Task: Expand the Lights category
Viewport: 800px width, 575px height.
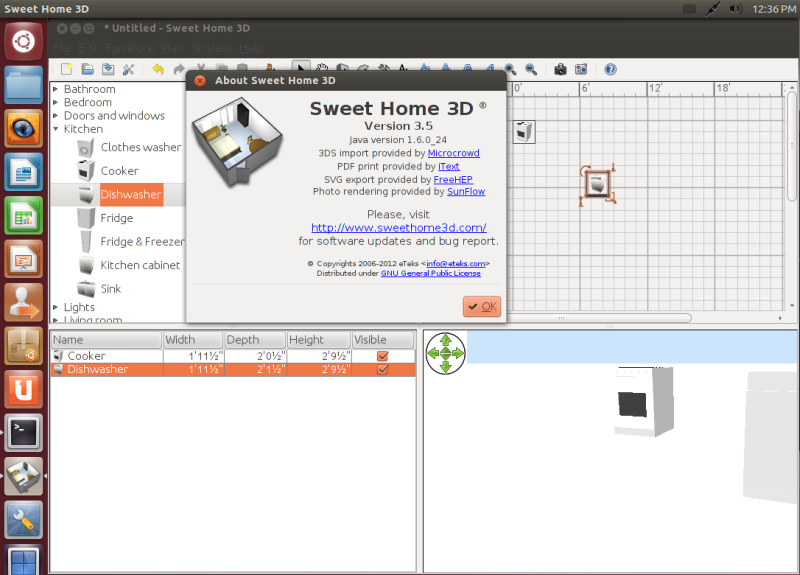Action: pyautogui.click(x=56, y=307)
